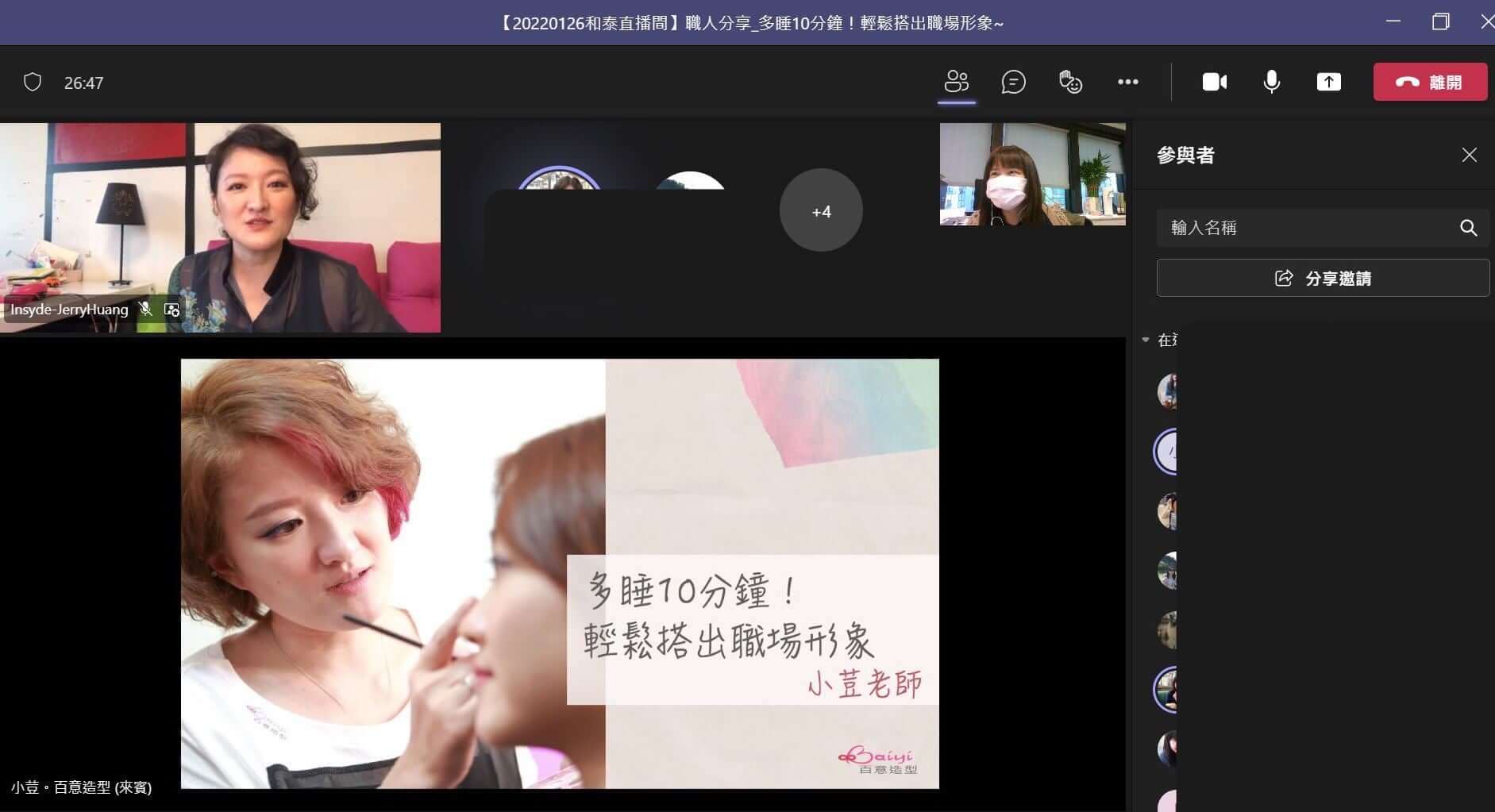Unmute your microphone
This screenshot has width=1495, height=812.
click(x=1271, y=82)
